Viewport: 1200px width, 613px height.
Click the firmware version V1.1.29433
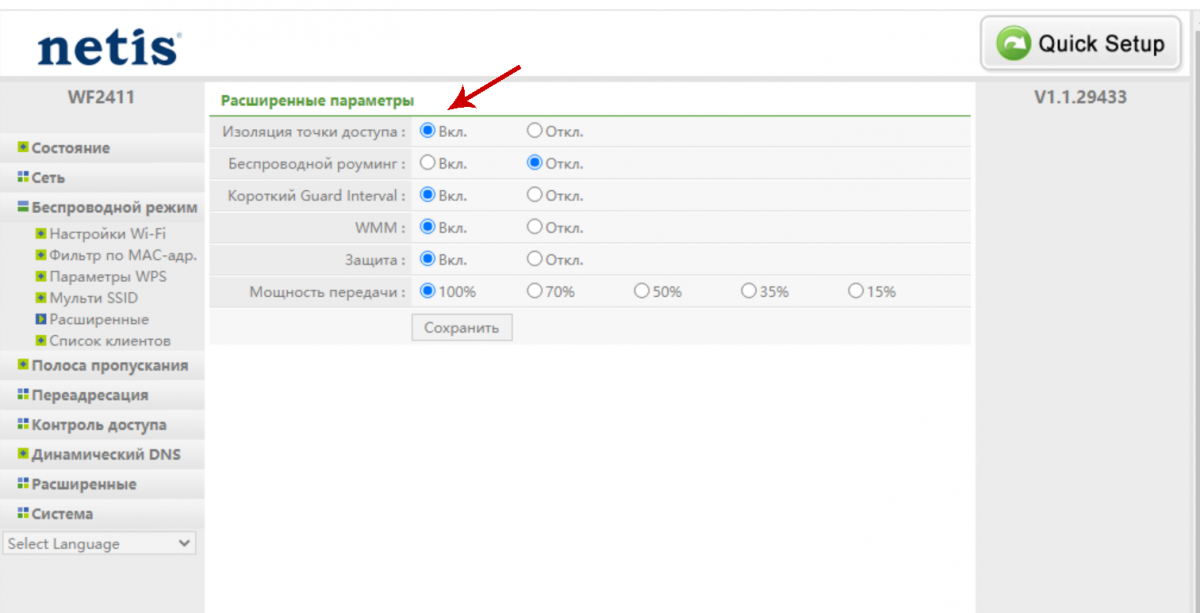click(x=1081, y=98)
